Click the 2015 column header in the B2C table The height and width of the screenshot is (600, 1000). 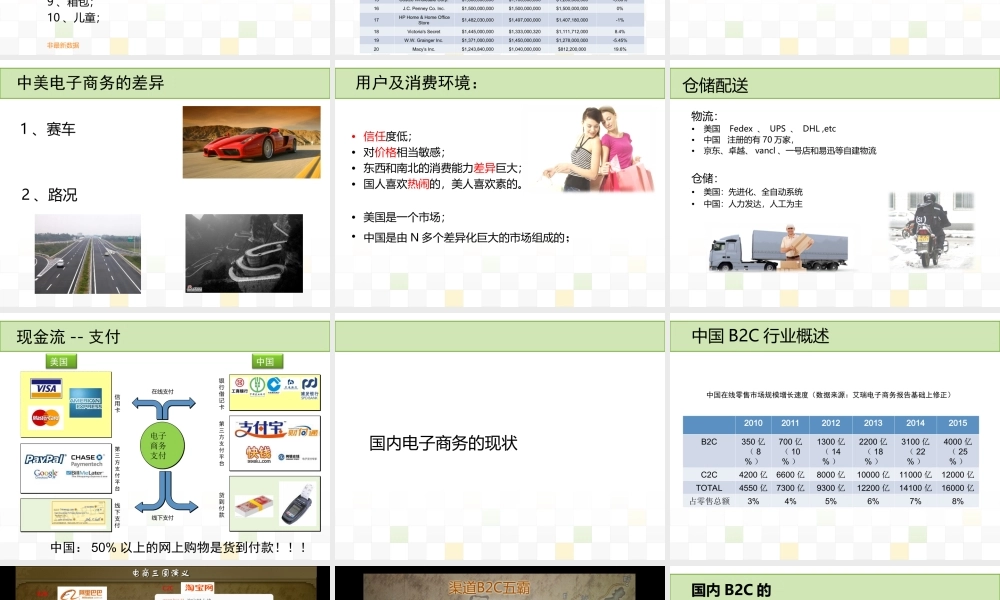(957, 423)
